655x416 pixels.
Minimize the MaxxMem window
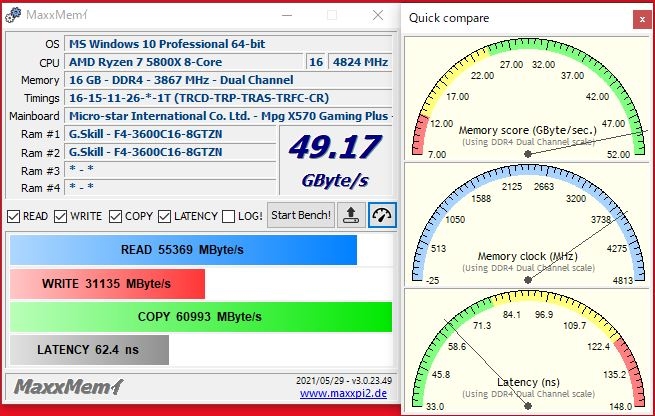(x=287, y=15)
